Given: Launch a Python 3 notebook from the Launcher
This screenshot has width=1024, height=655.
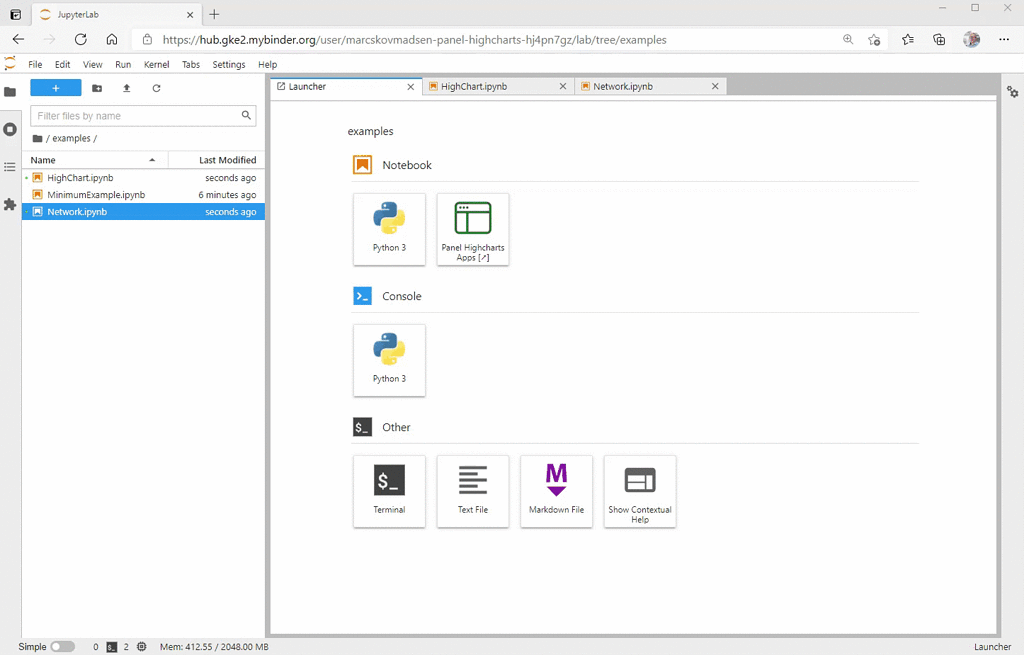Looking at the screenshot, I should 389,229.
